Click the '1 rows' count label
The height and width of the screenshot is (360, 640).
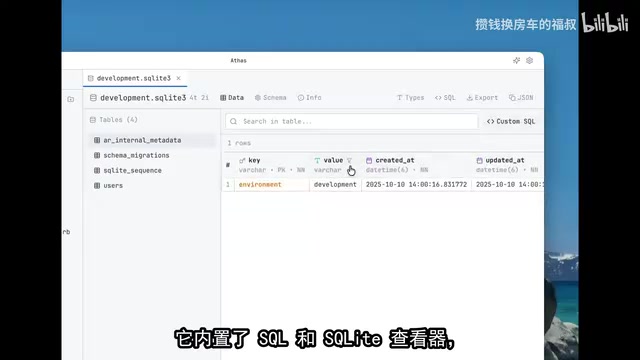[x=239, y=143]
